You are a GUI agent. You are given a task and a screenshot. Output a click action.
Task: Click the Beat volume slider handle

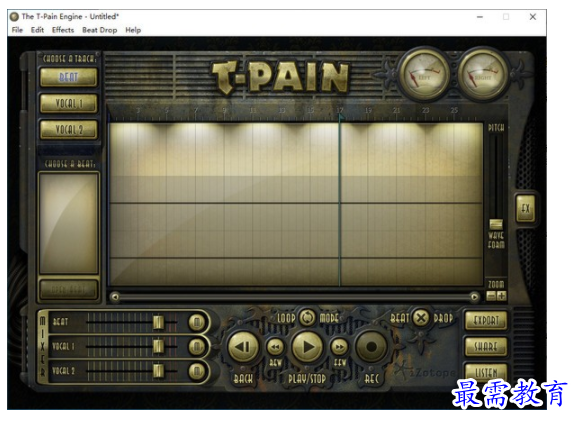(x=158, y=322)
